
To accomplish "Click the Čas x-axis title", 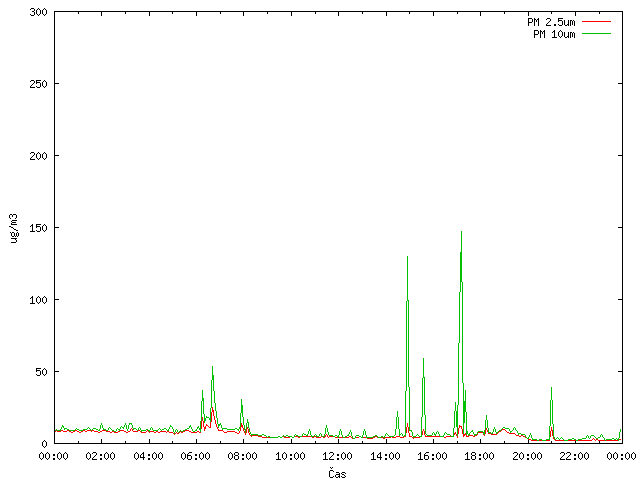I will coord(337,473).
